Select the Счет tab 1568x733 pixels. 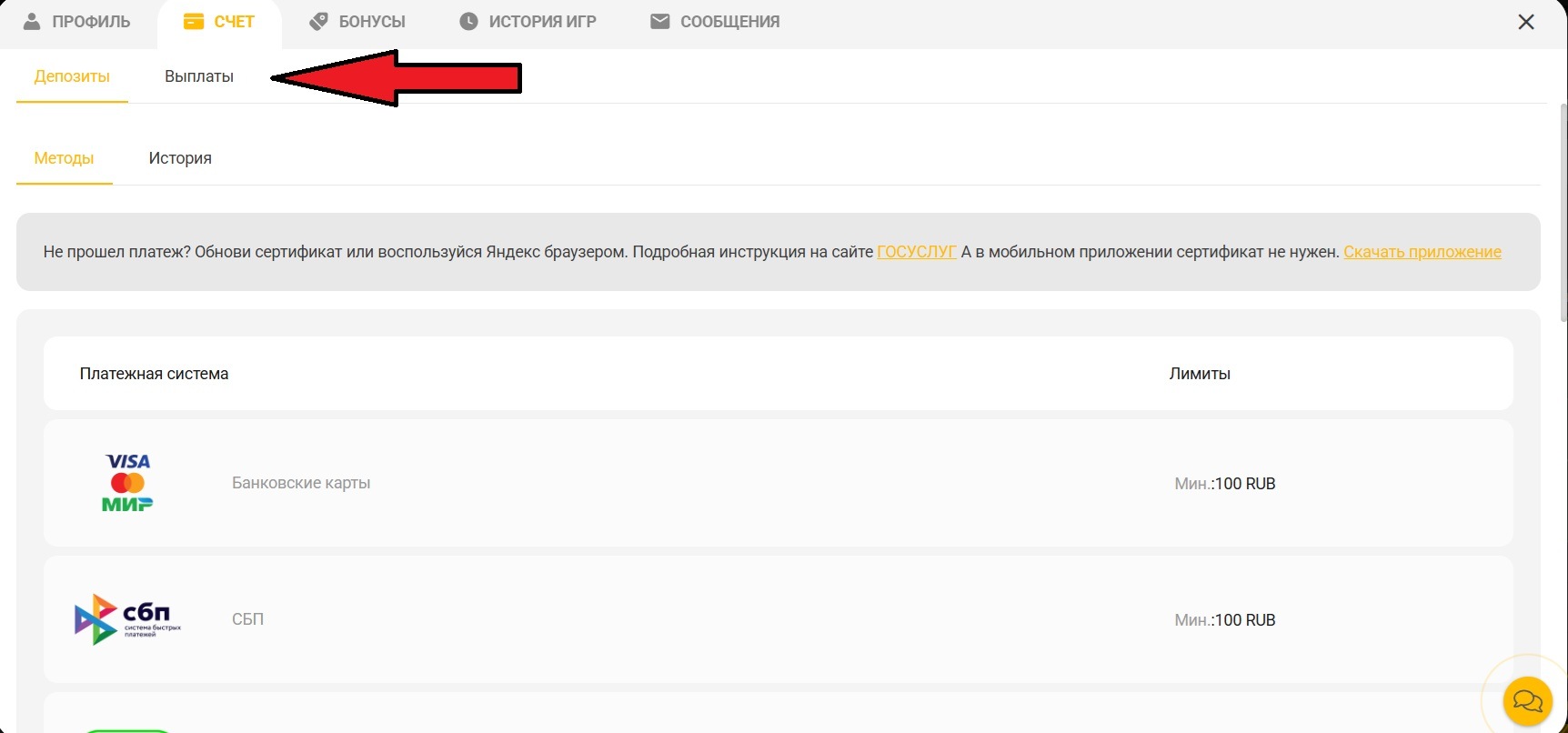click(219, 22)
